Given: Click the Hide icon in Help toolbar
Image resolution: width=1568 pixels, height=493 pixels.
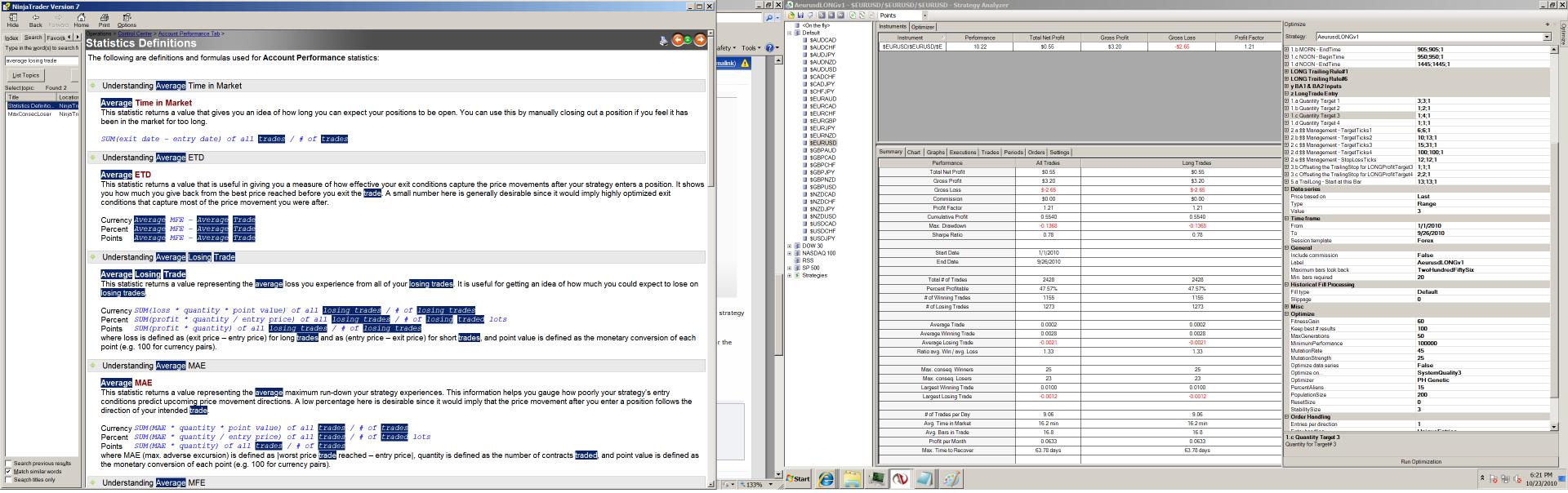Looking at the screenshot, I should click(13, 20).
